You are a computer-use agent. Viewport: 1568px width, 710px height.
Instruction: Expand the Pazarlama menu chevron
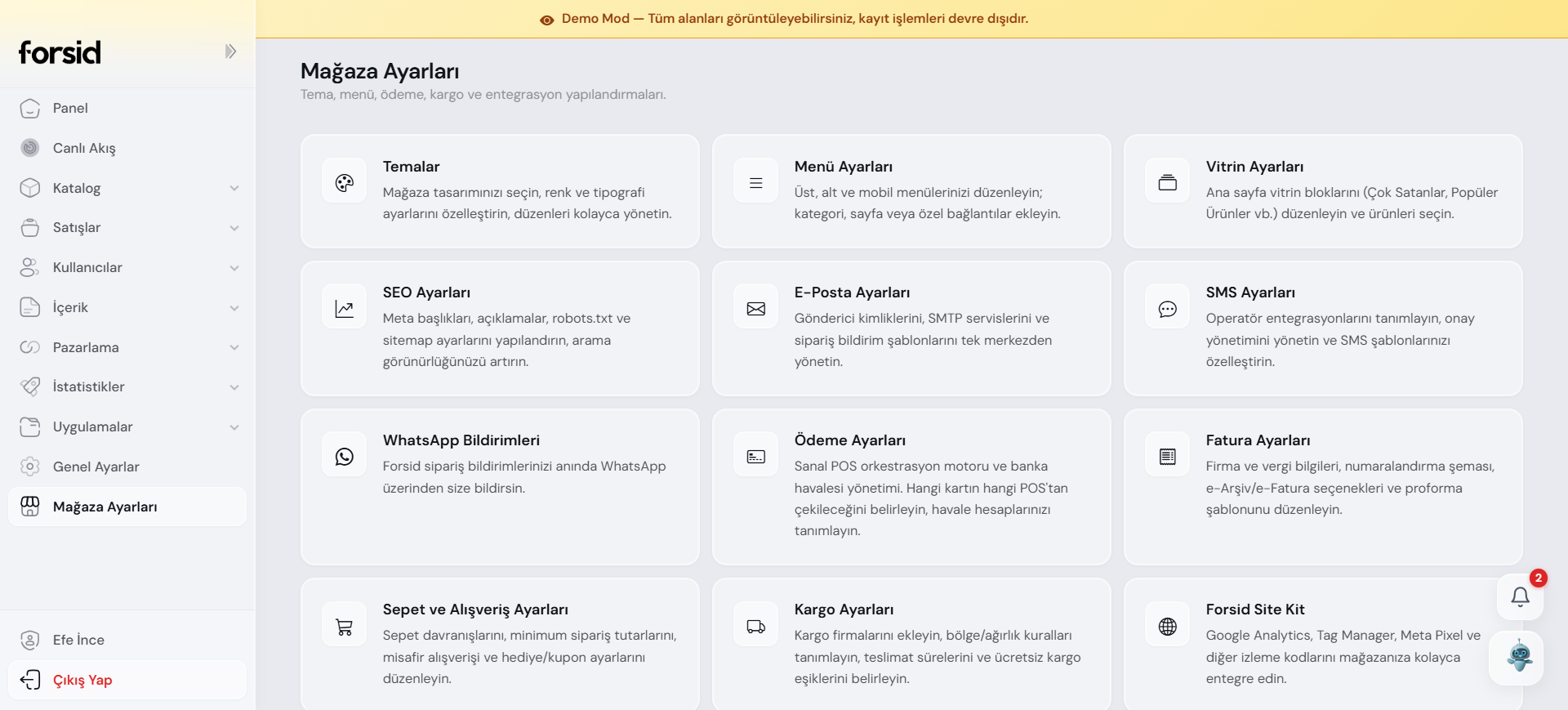[x=234, y=347]
